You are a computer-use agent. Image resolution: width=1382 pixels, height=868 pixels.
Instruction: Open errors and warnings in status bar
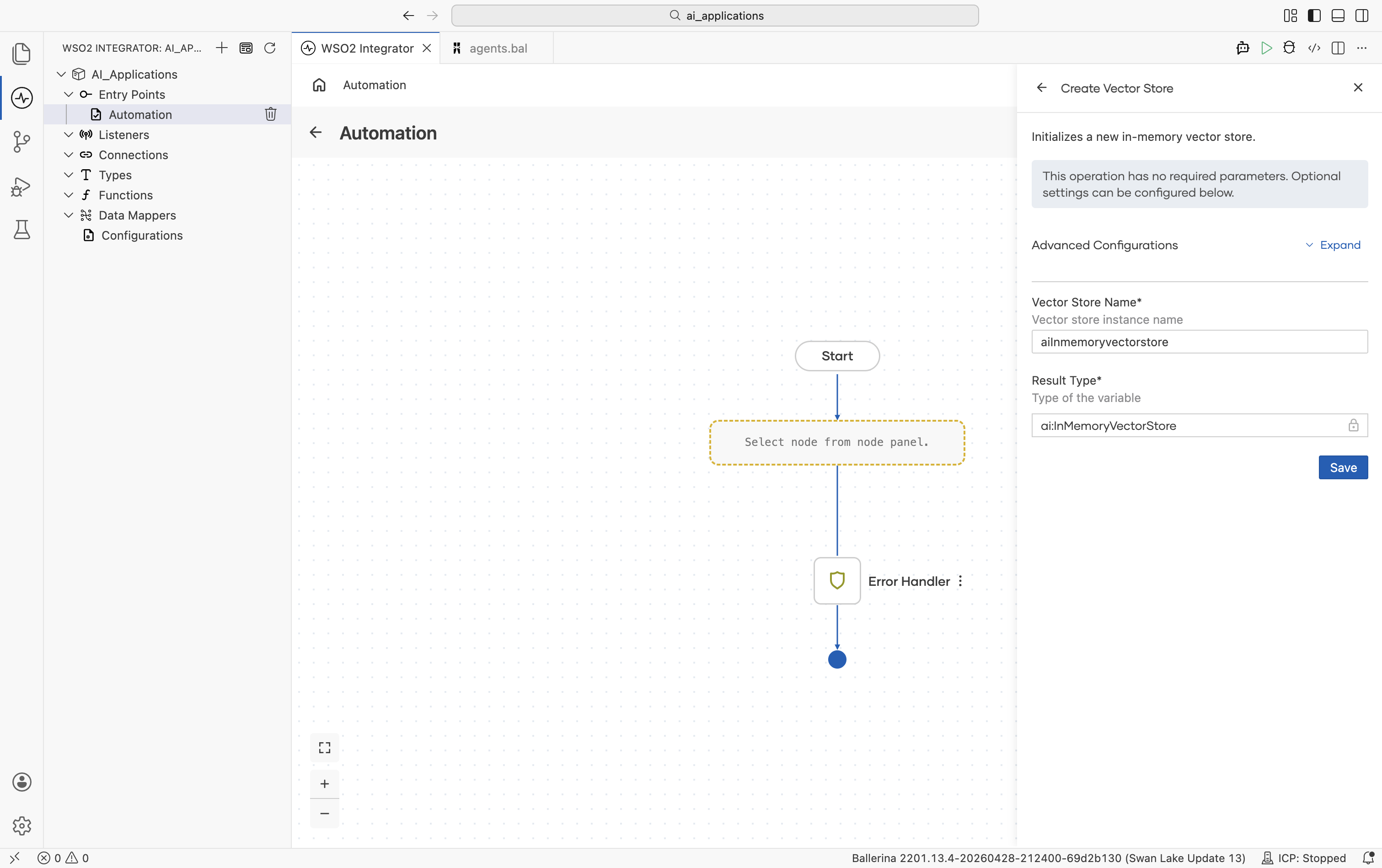(x=64, y=857)
